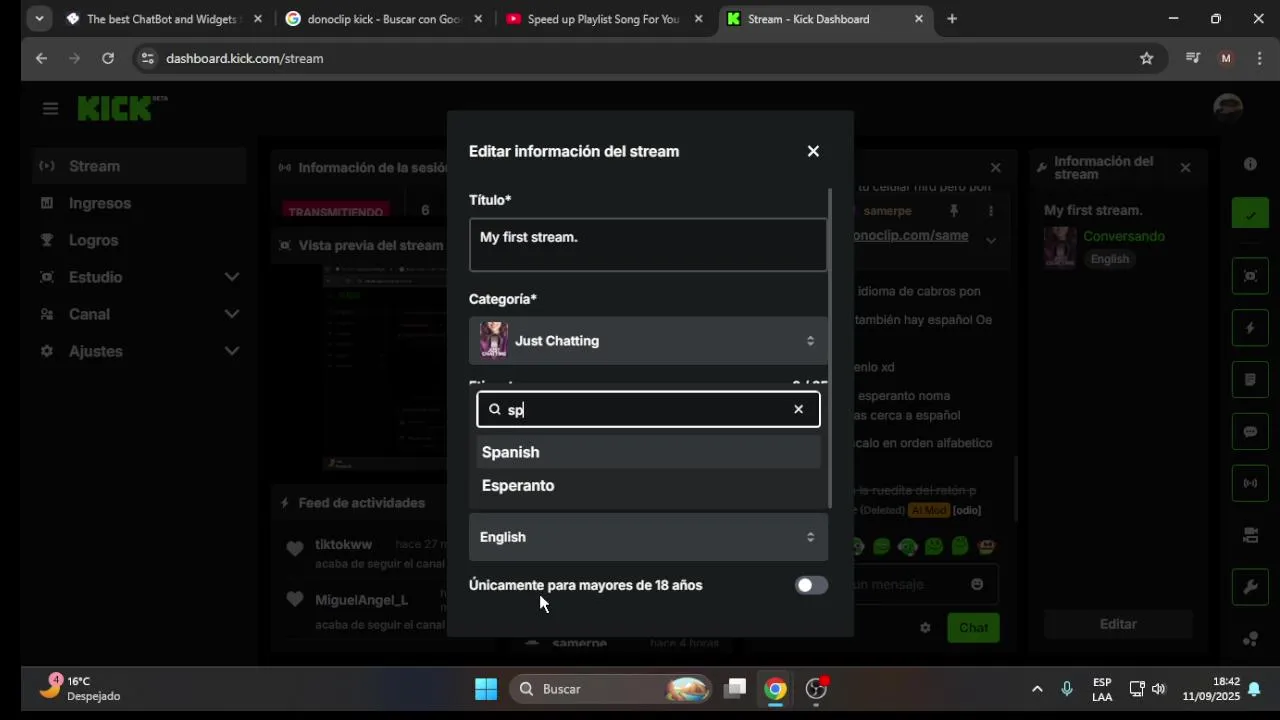Clear the language search text with X
Screen dimensions: 1280x720
pos(798,409)
